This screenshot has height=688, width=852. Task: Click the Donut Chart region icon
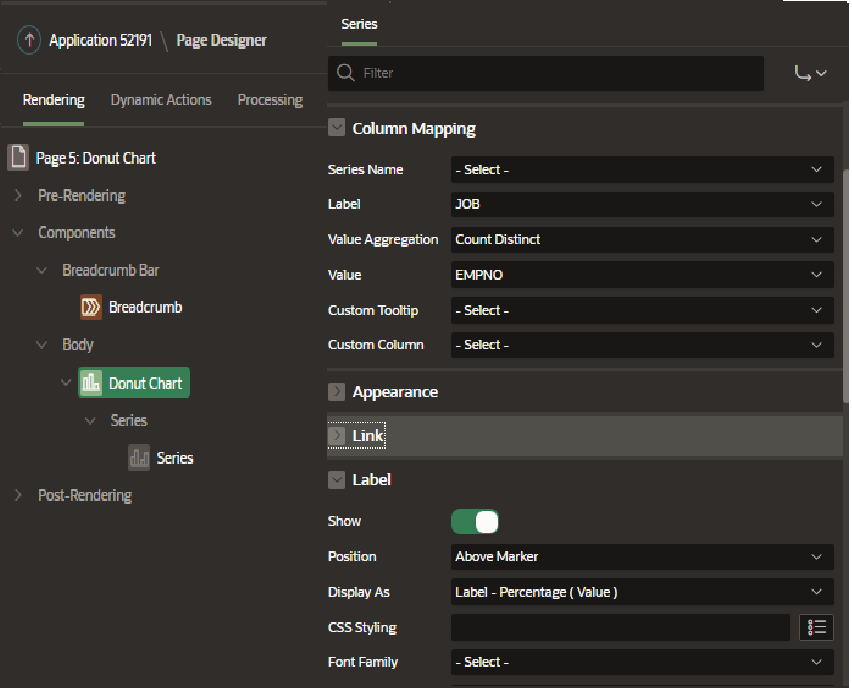(91, 383)
